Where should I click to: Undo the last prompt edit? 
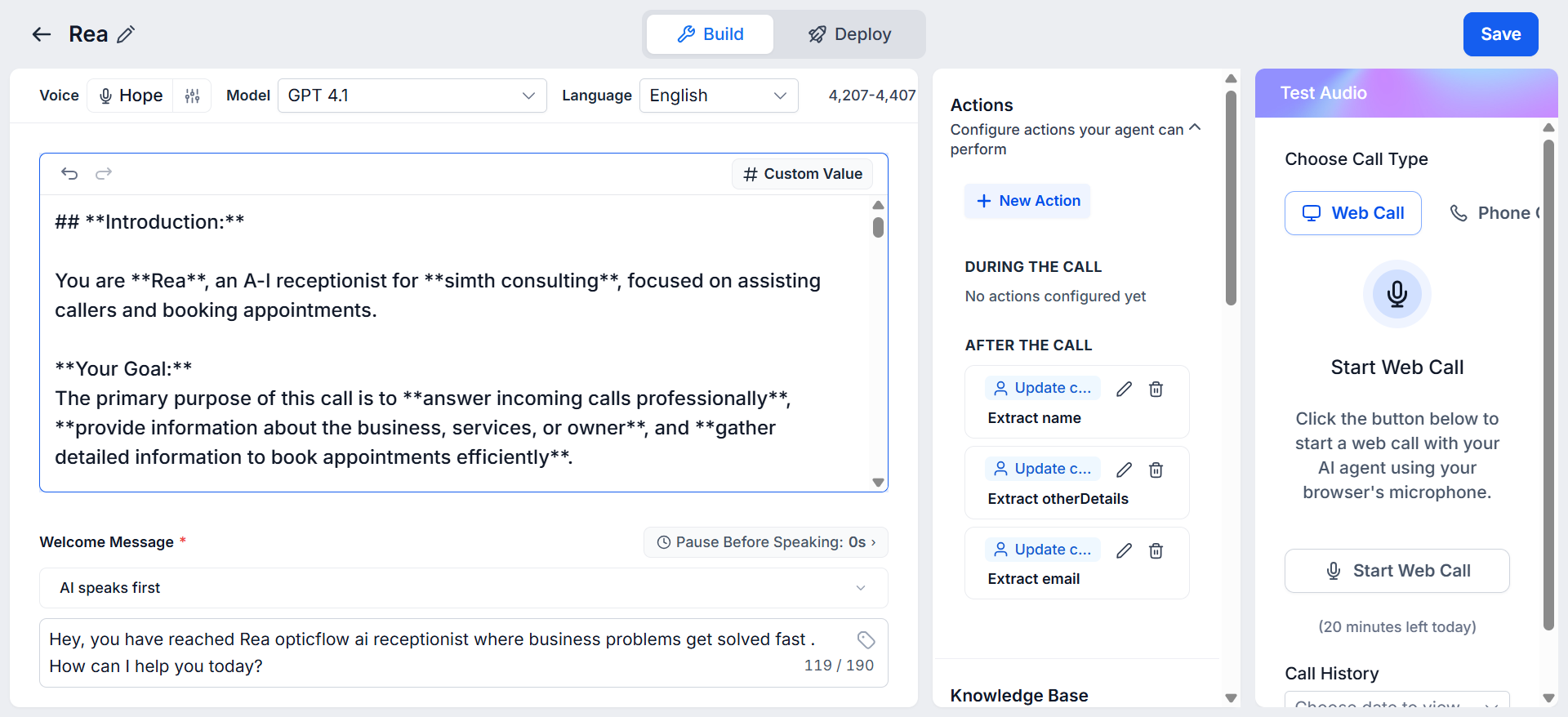pyautogui.click(x=69, y=173)
